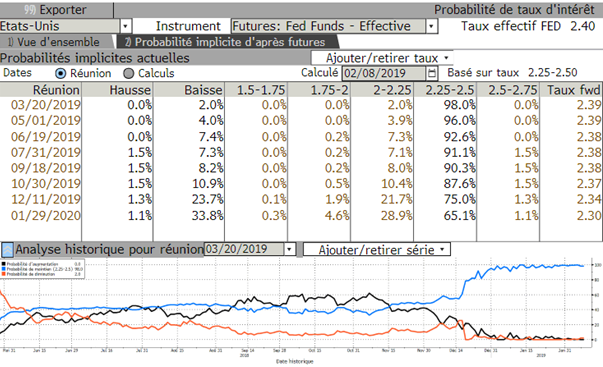Click the Baisse column header
The height and width of the screenshot is (367, 603).
click(188, 90)
